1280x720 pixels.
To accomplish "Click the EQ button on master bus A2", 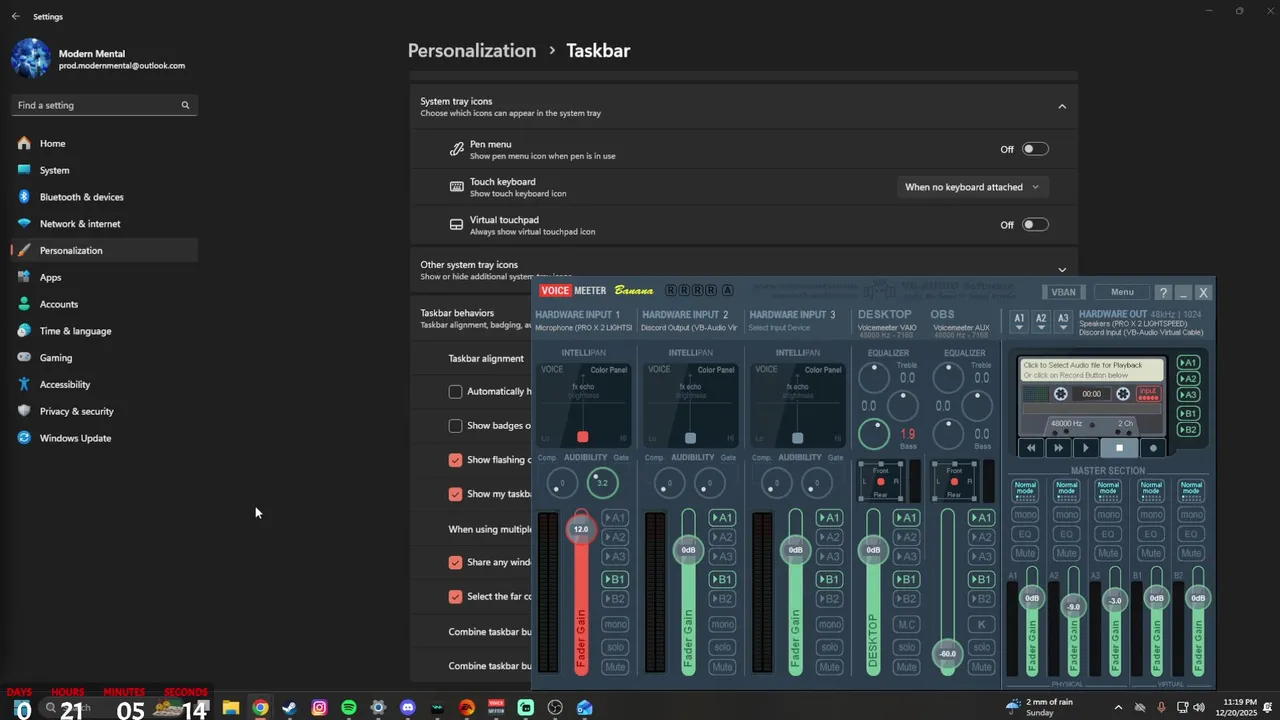I will 1066,534.
